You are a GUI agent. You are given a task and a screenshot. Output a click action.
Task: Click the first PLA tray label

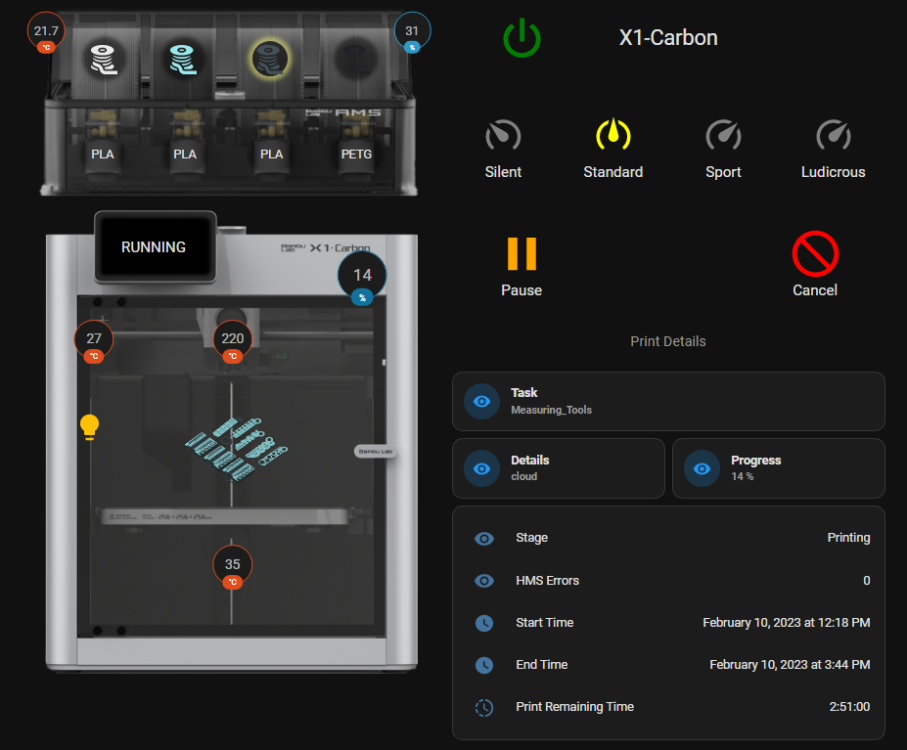[x=102, y=154]
